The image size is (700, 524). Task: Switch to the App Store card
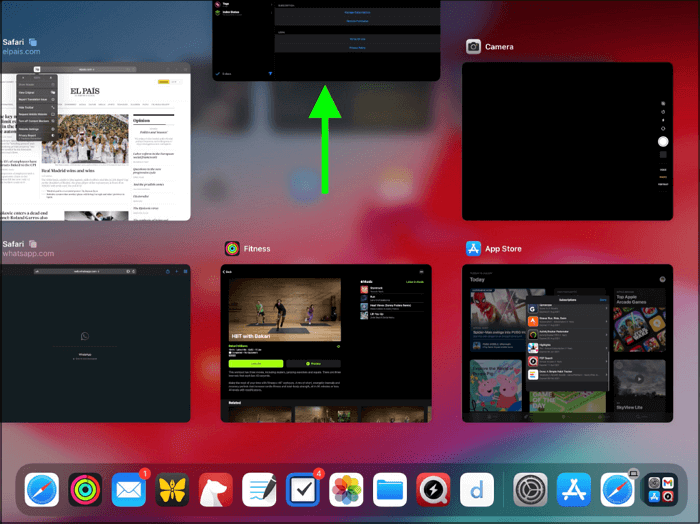click(x=567, y=342)
